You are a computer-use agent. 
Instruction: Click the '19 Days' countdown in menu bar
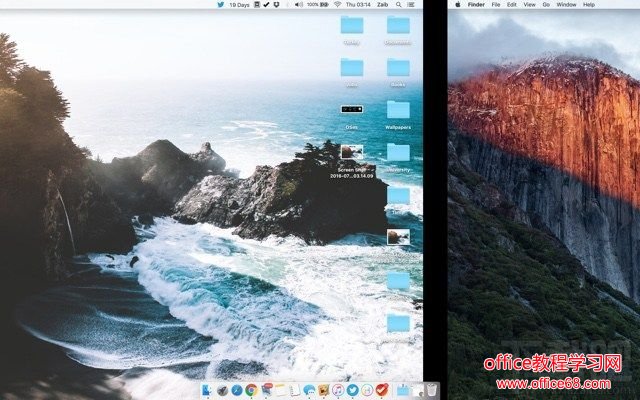pyautogui.click(x=239, y=4)
